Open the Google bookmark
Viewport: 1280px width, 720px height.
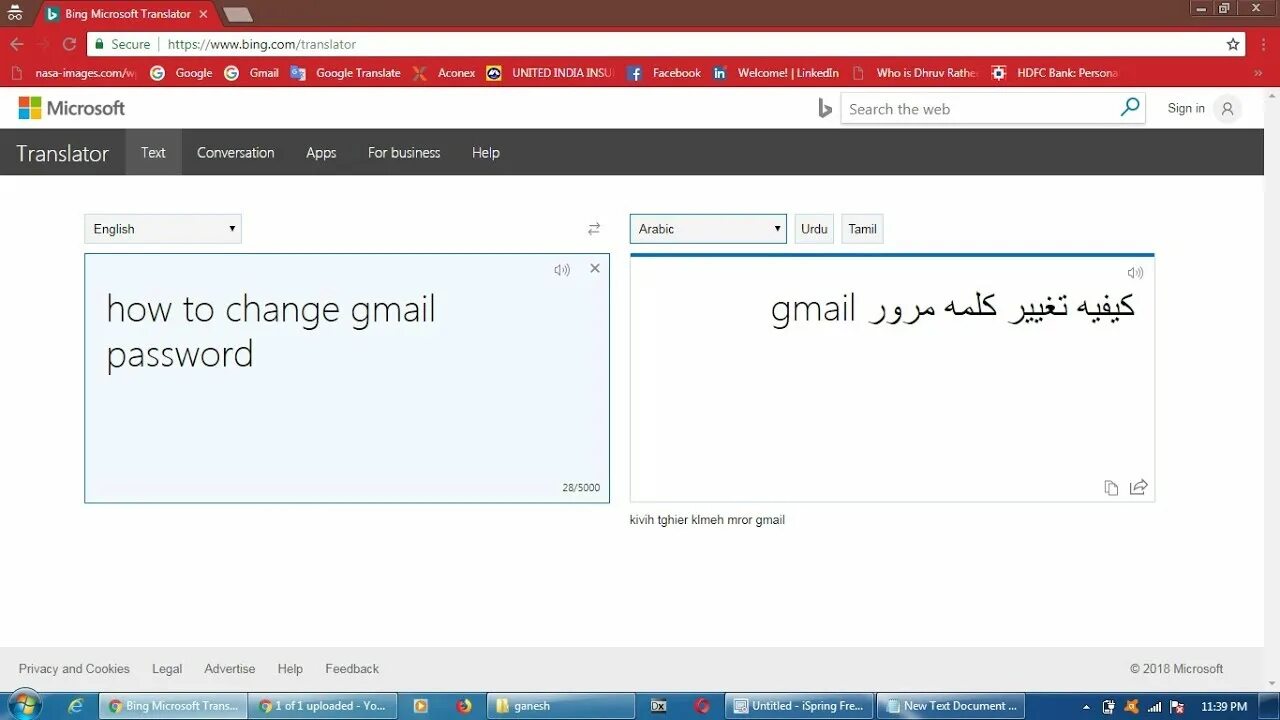(181, 73)
